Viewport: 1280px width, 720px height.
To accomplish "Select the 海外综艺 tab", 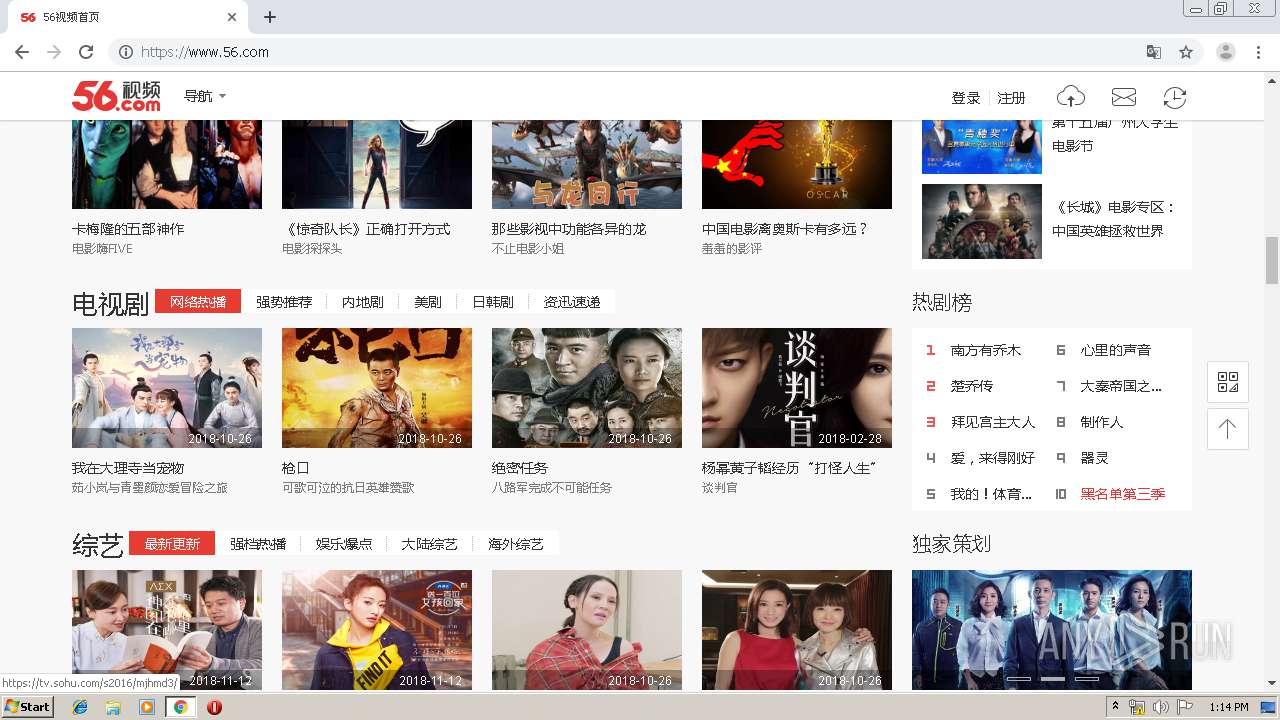I will tap(516, 543).
